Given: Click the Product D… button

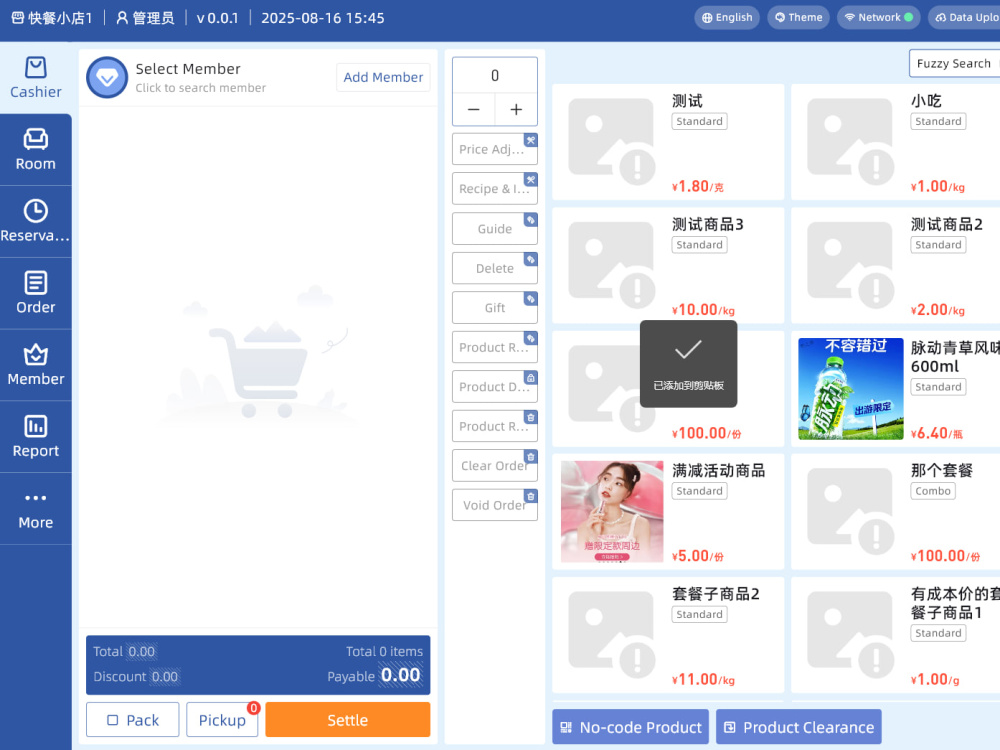Looking at the screenshot, I should pyautogui.click(x=495, y=386).
